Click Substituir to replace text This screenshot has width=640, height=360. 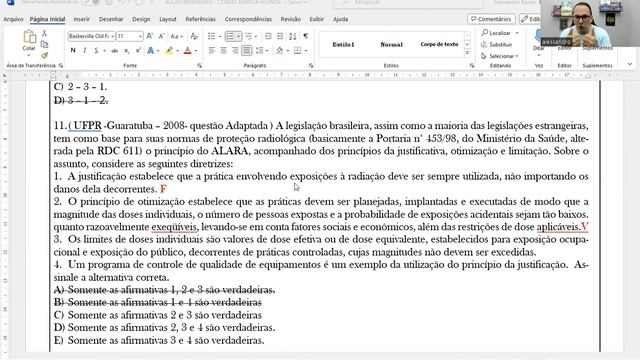coord(497,44)
